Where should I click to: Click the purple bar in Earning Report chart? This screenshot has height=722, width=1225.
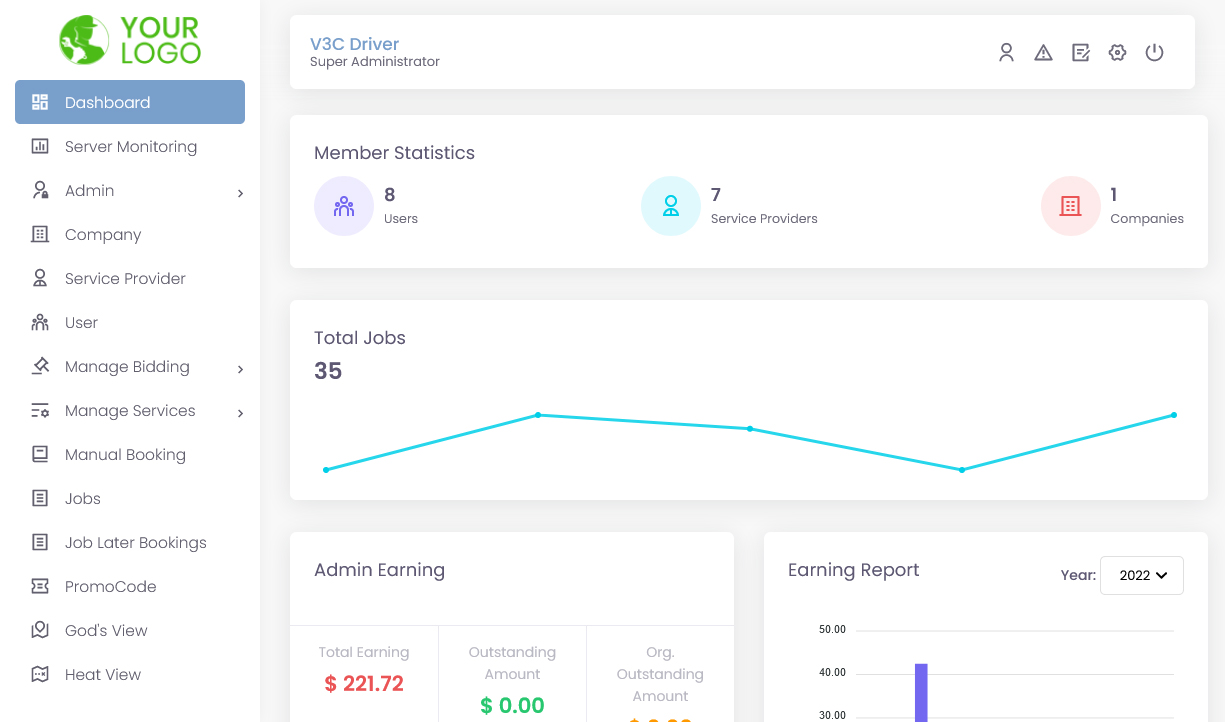coord(920,690)
